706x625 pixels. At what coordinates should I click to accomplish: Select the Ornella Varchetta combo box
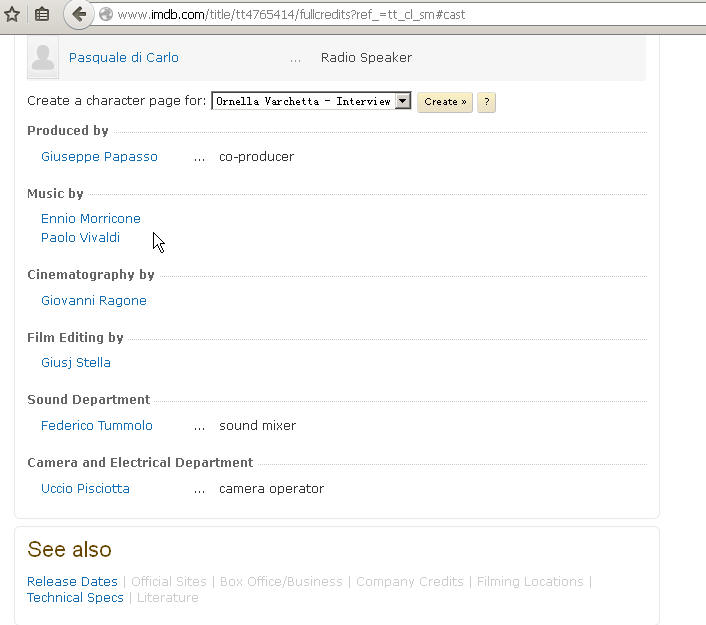coord(311,101)
